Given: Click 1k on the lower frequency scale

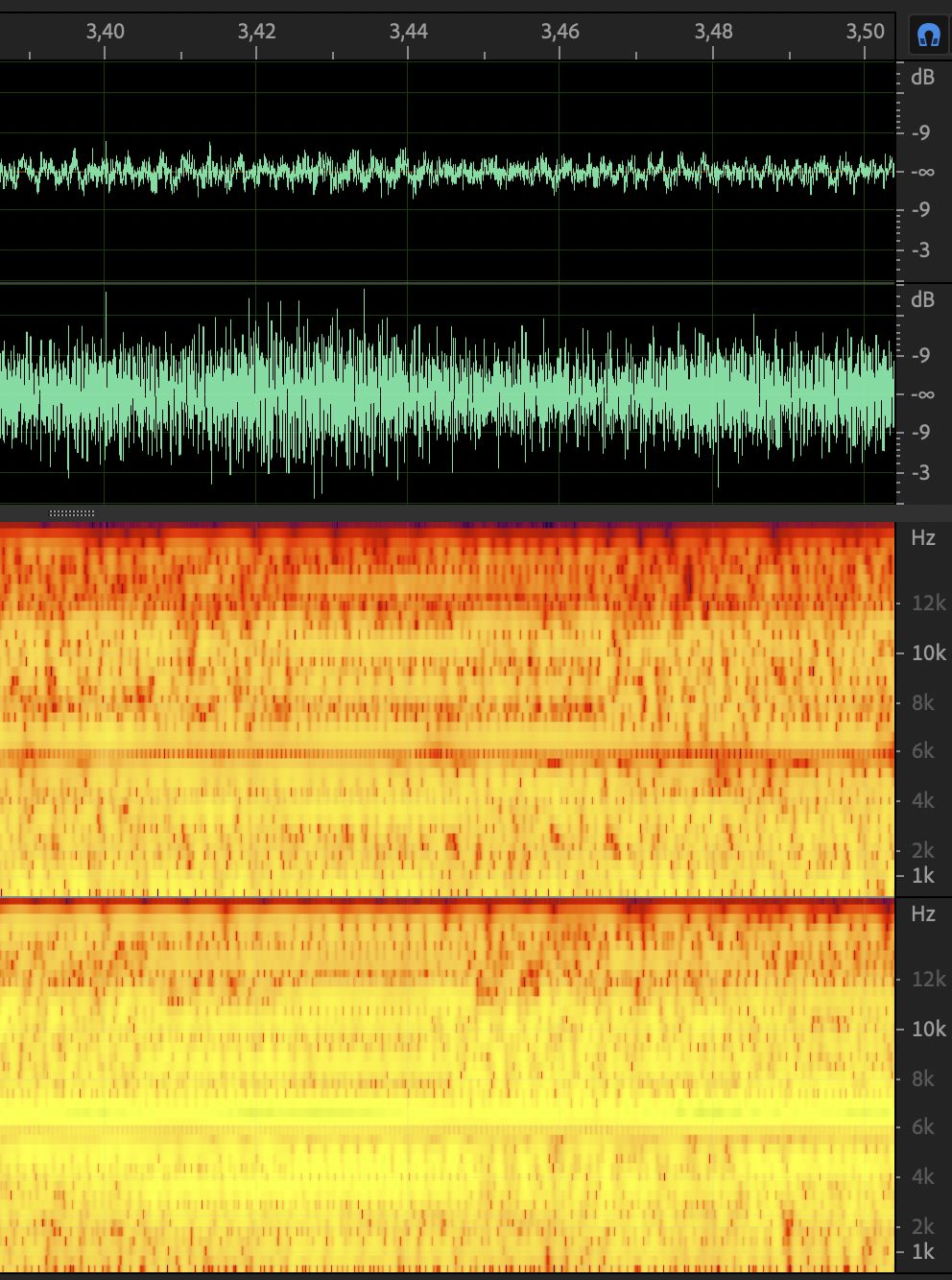Looking at the screenshot, I should [x=922, y=1252].
